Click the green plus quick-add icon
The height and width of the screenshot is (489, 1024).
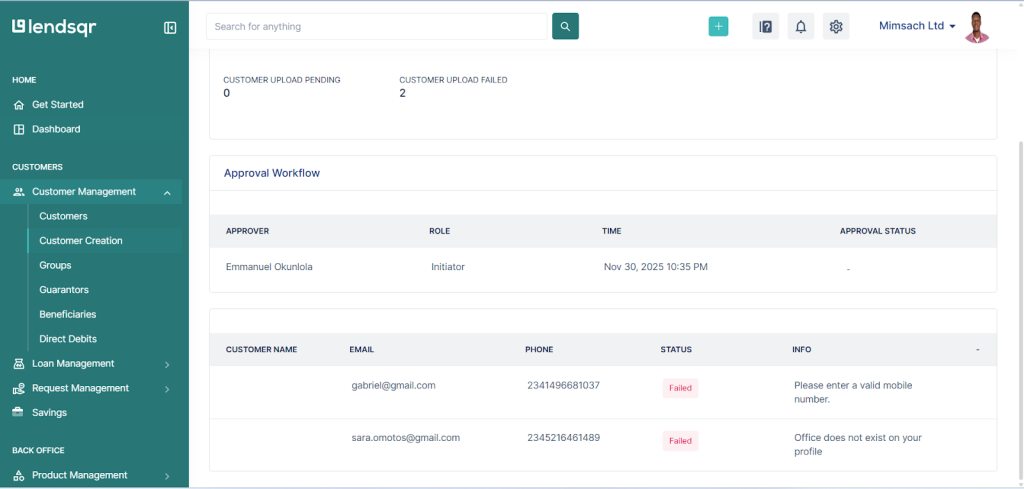click(x=718, y=27)
